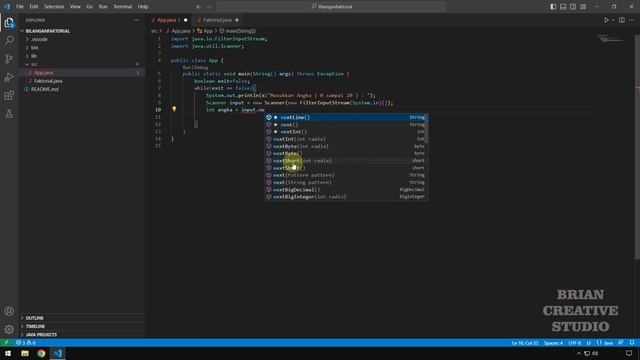Select README.md in the explorer

[x=44, y=89]
